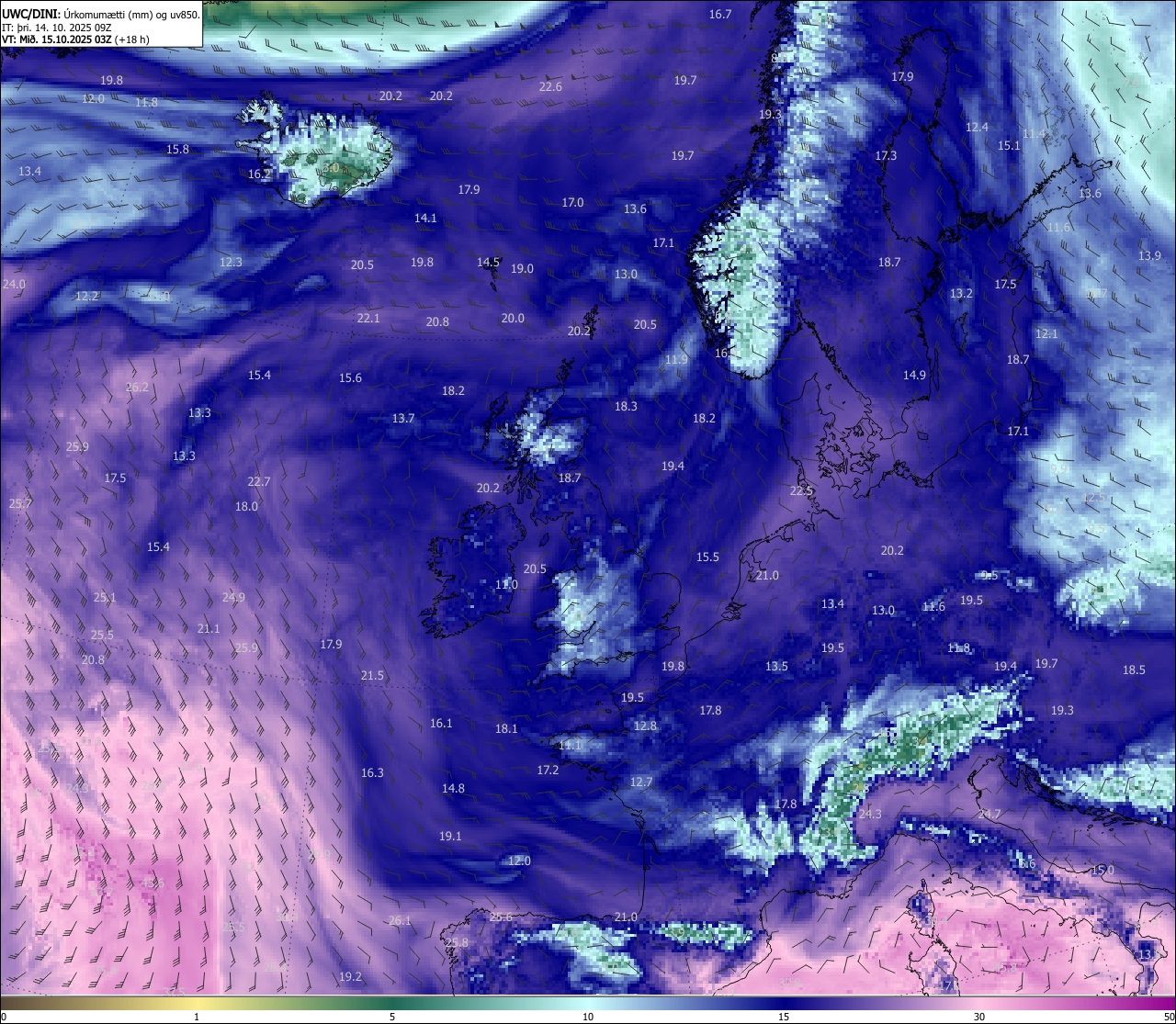Click the 16.7 value at map top
This screenshot has width=1176, height=1024.
click(720, 15)
